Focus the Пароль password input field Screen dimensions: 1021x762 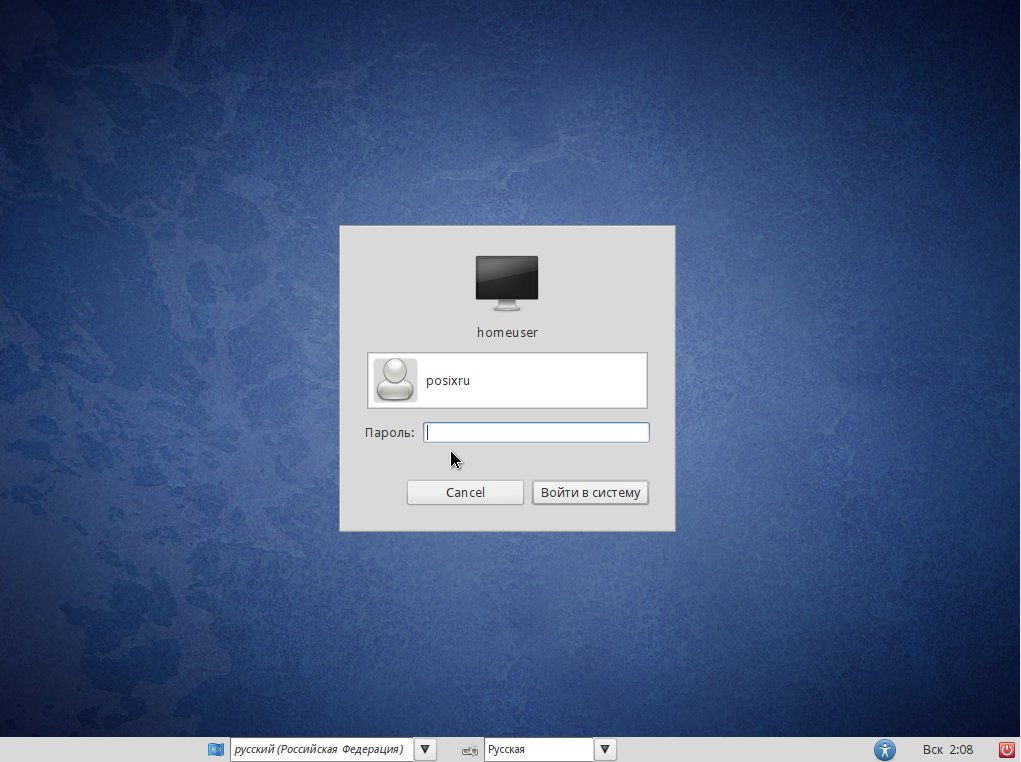point(537,432)
